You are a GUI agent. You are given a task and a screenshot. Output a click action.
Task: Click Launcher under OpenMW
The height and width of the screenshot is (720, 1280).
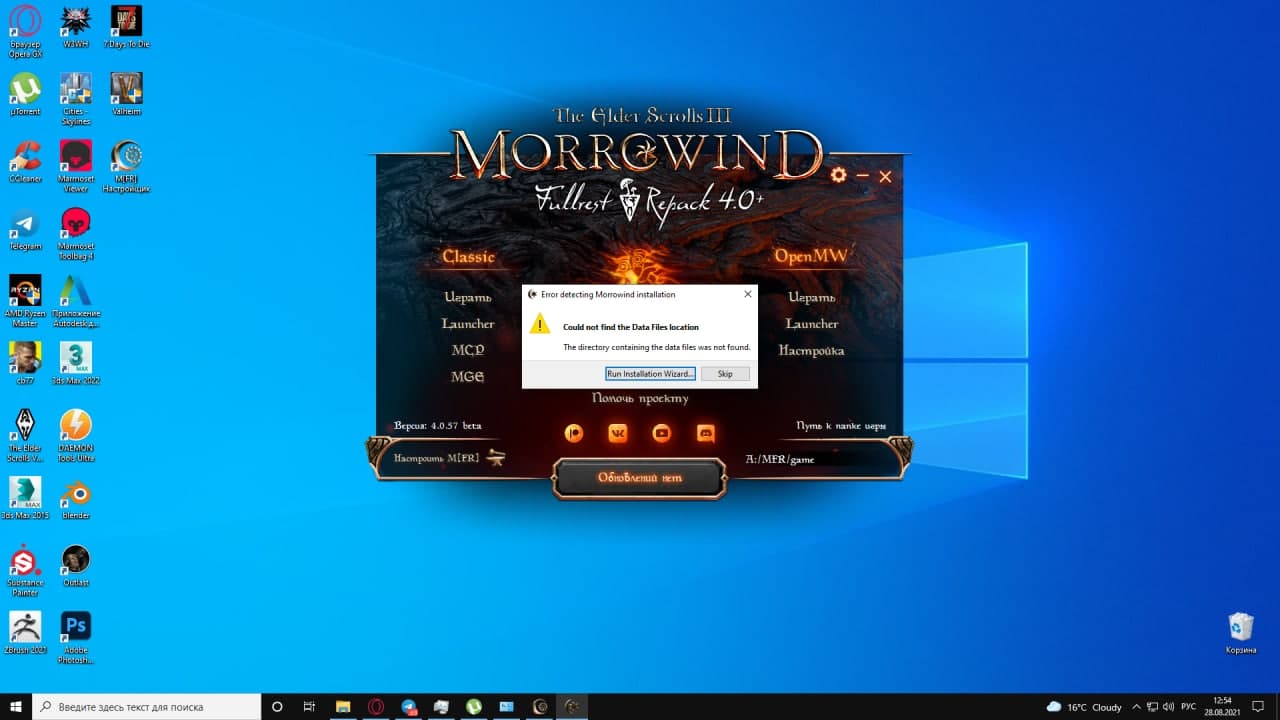point(812,324)
